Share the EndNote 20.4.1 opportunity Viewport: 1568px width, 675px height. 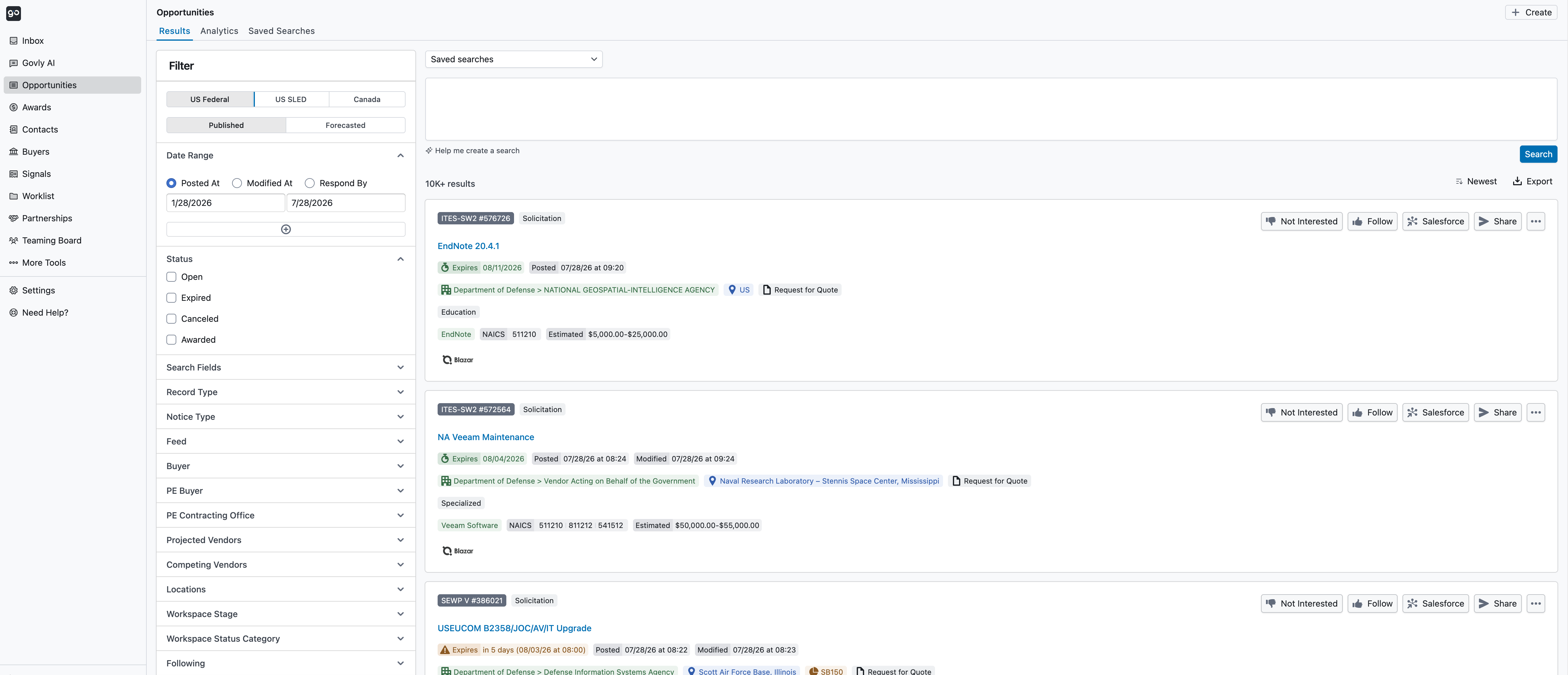(x=1497, y=222)
